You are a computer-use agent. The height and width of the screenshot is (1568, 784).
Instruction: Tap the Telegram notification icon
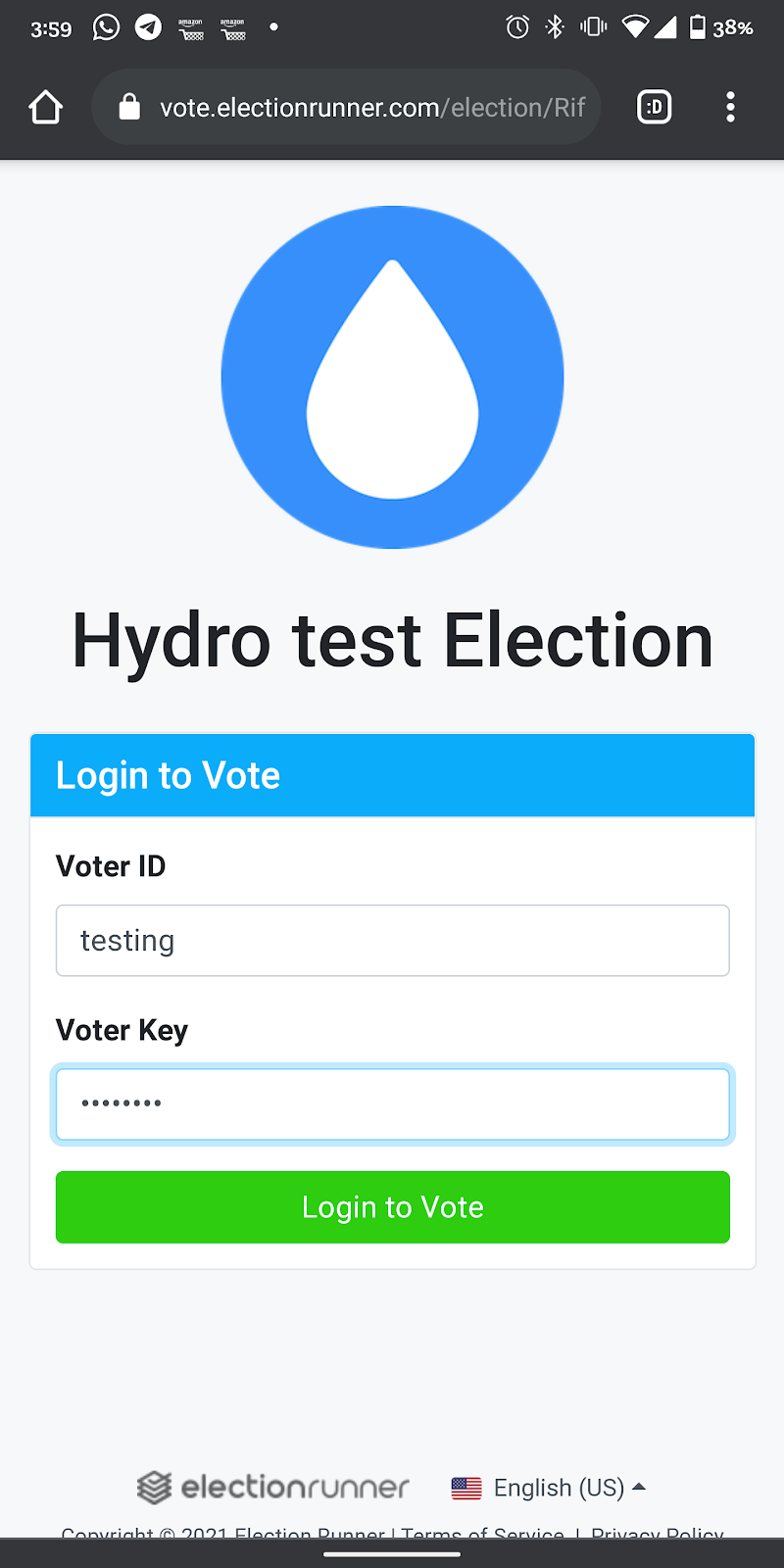(x=148, y=27)
